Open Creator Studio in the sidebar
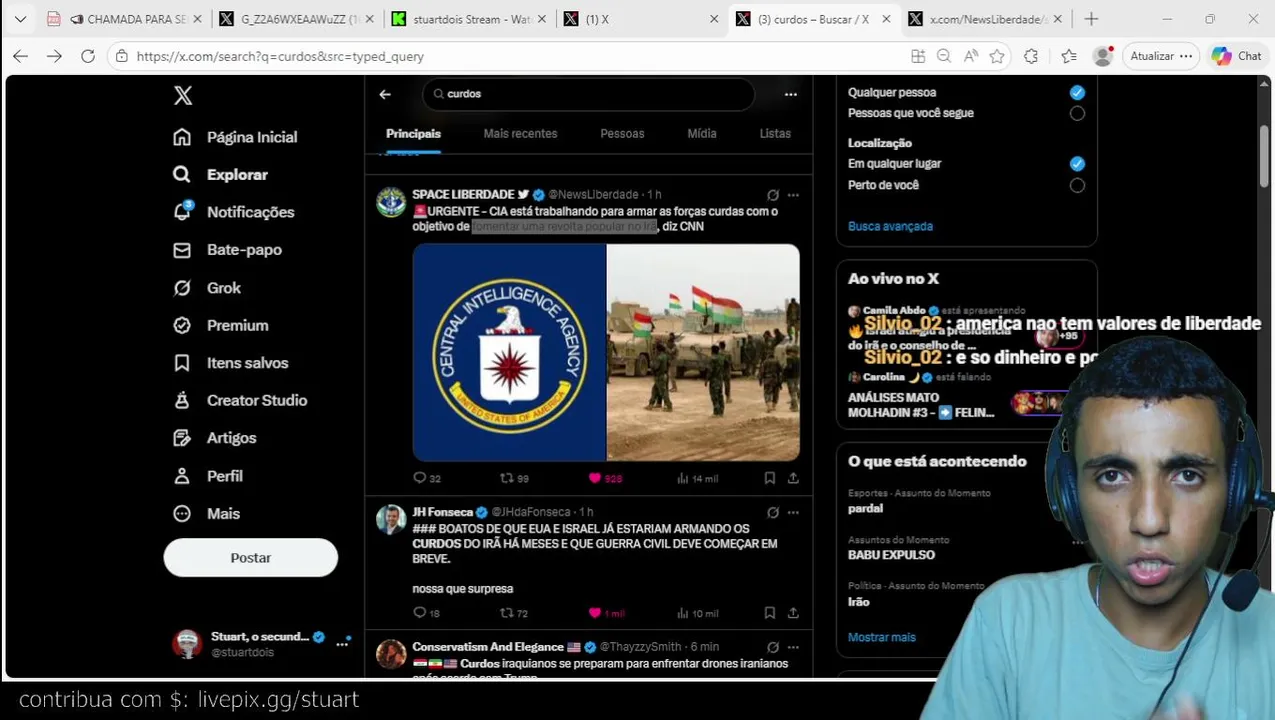The width and height of the screenshot is (1275, 720). (240, 400)
